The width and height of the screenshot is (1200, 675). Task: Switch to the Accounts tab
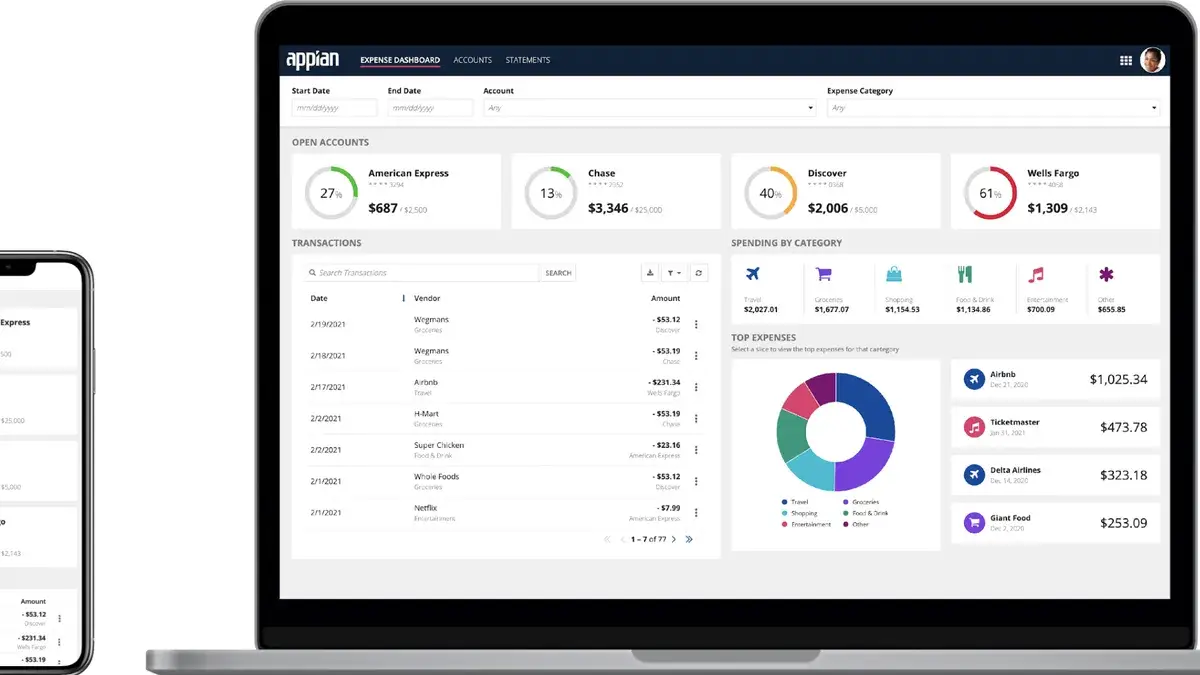pyautogui.click(x=472, y=60)
